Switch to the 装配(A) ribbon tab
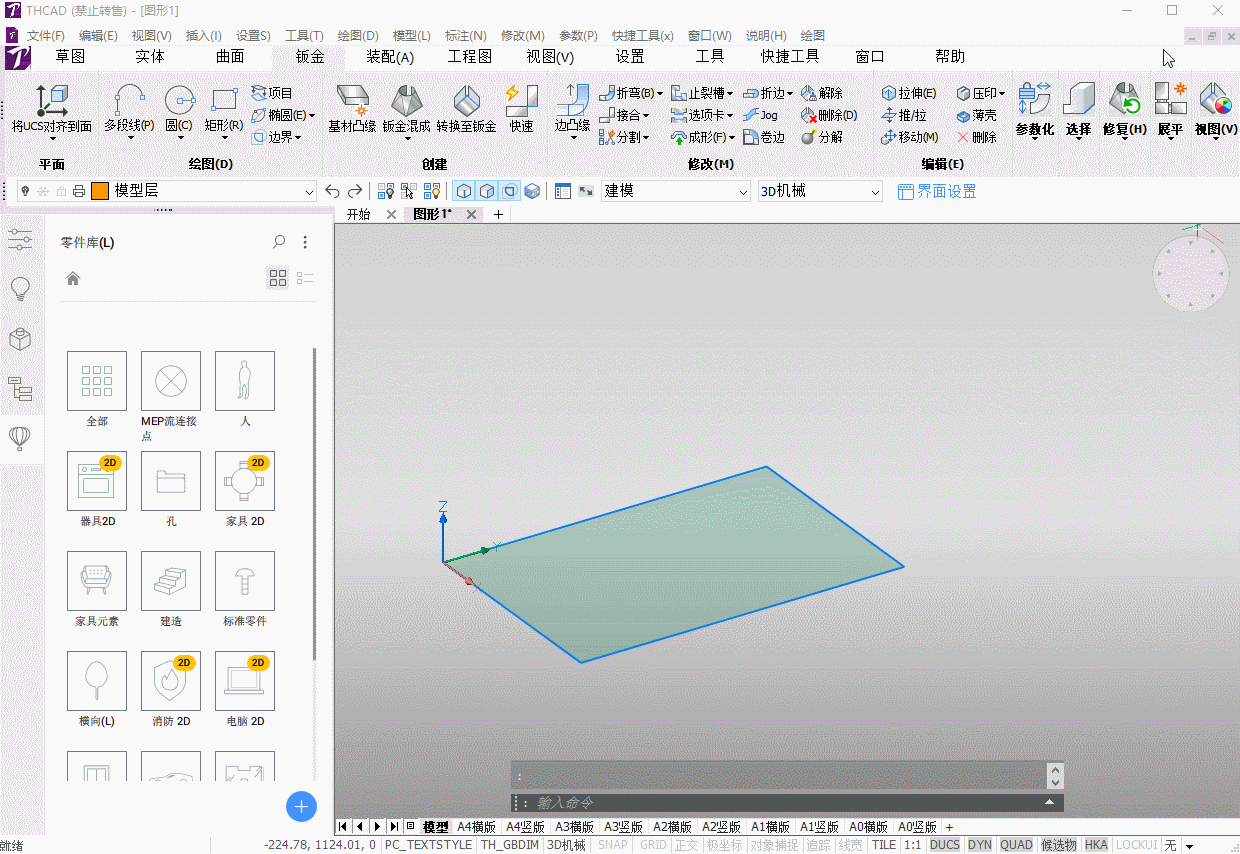1240x854 pixels. coord(389,57)
